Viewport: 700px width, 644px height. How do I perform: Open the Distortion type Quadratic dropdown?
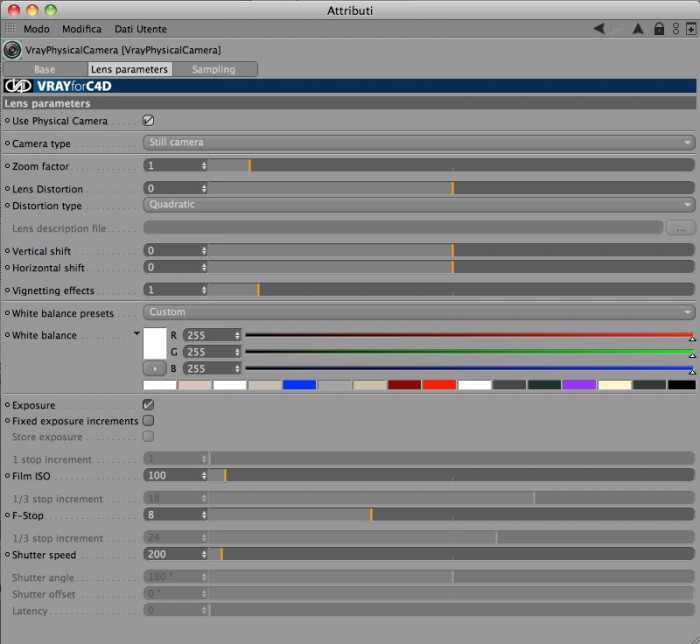(419, 204)
